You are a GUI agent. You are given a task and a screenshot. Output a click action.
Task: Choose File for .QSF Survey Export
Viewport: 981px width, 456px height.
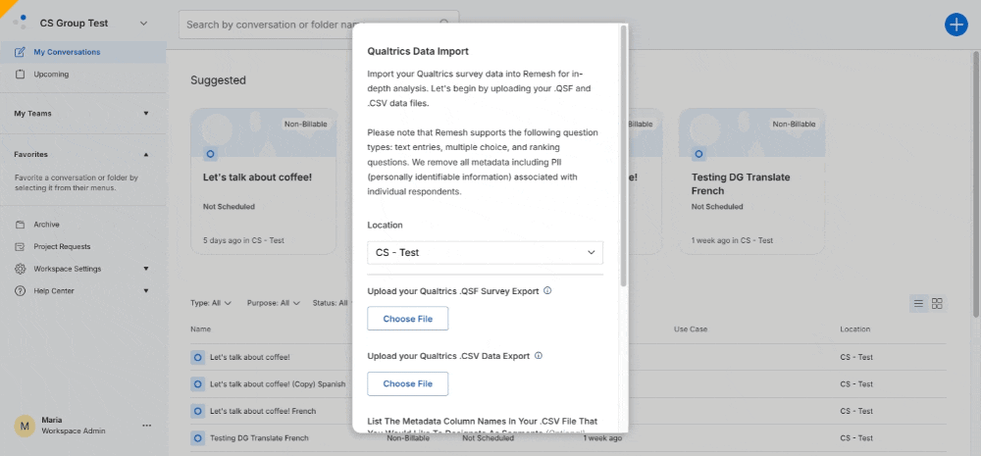(x=407, y=318)
